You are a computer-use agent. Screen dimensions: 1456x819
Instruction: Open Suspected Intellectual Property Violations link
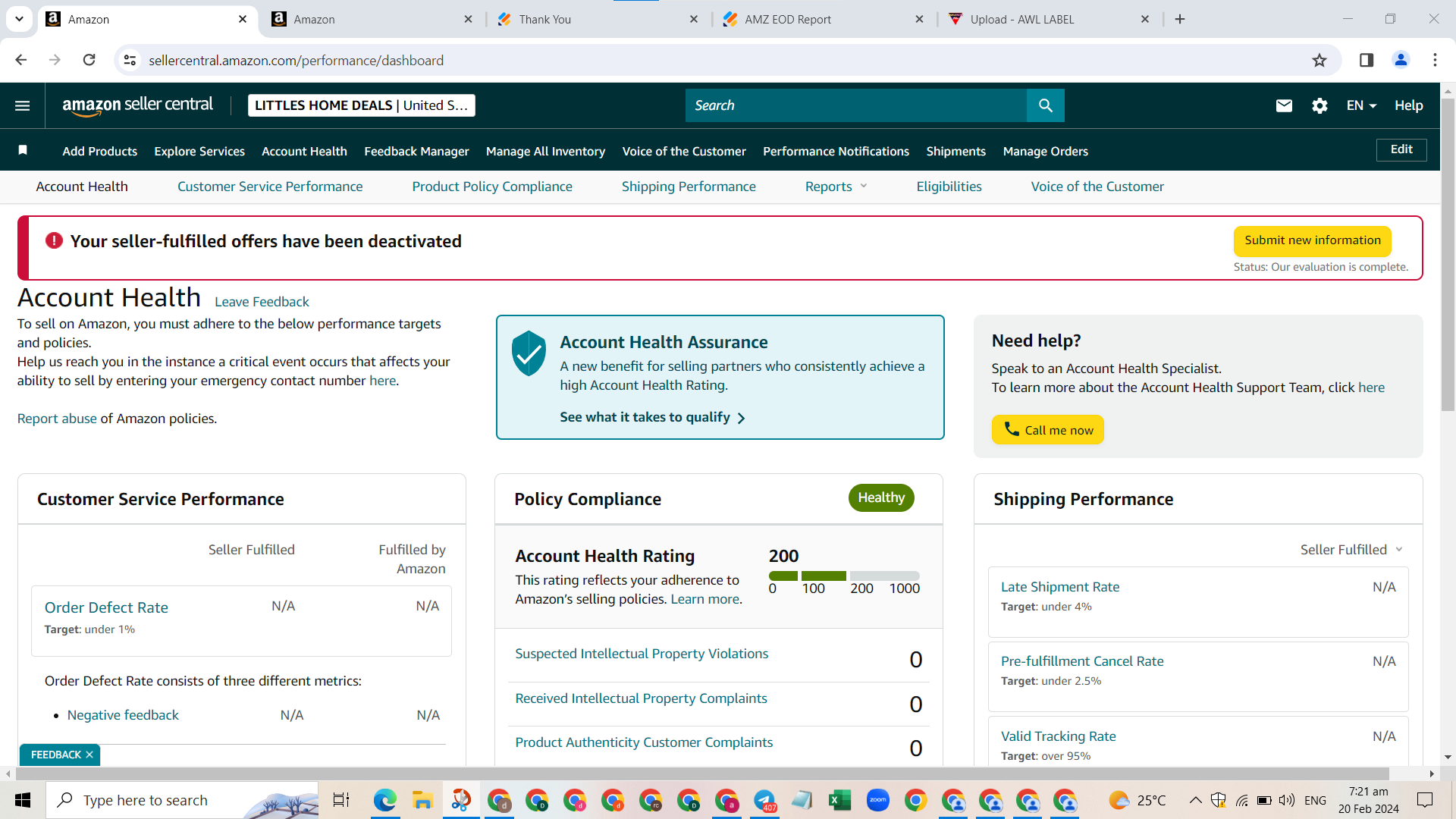point(642,654)
